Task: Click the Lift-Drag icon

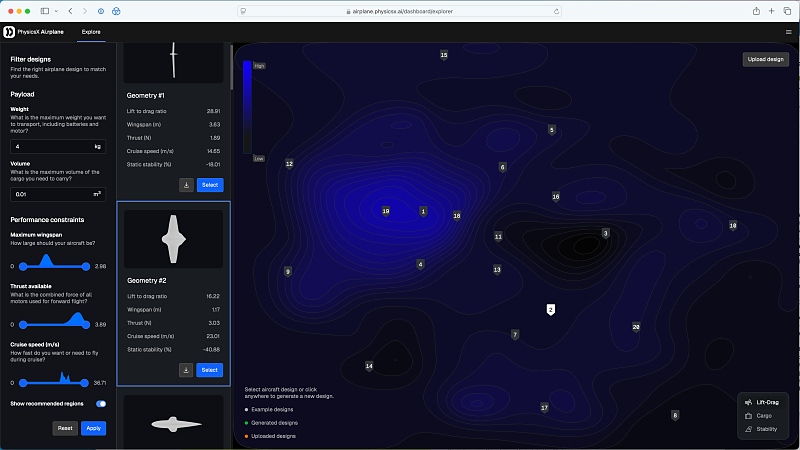Action: point(748,402)
